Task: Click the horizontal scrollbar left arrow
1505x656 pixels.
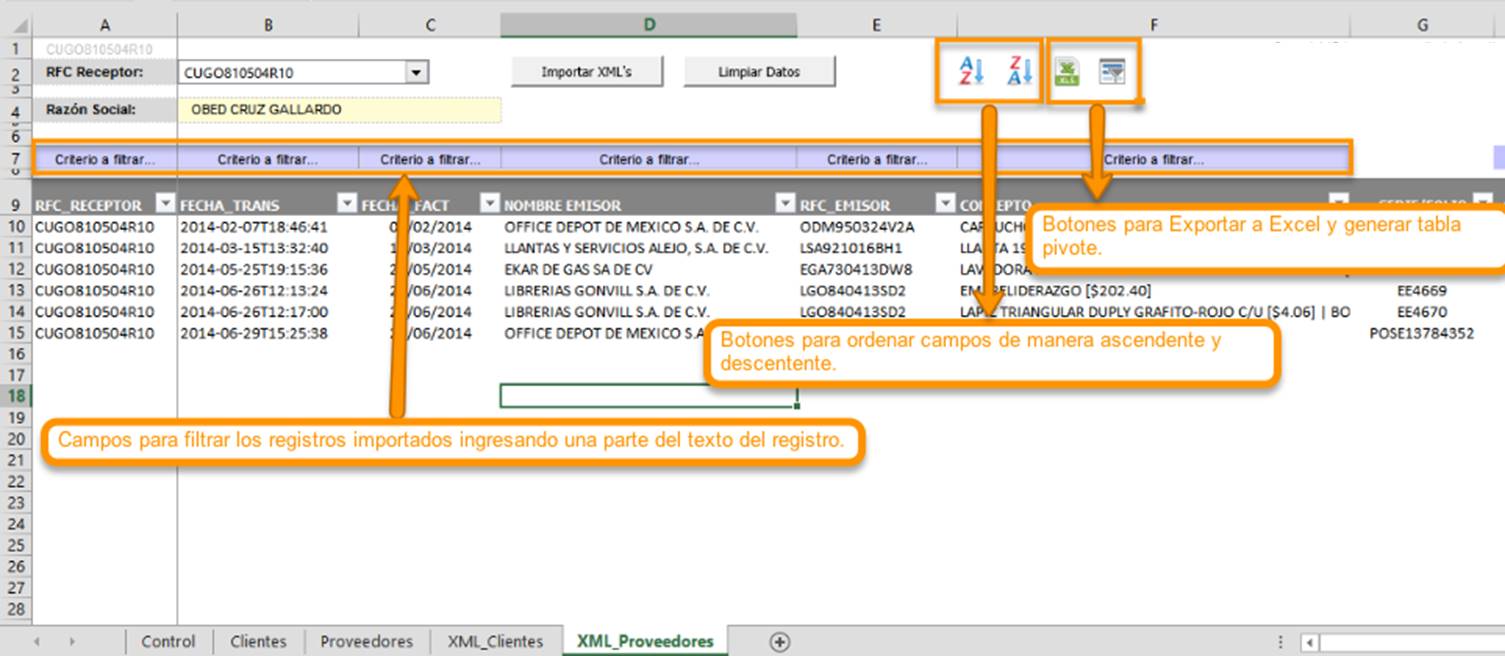Action: click(x=1308, y=641)
